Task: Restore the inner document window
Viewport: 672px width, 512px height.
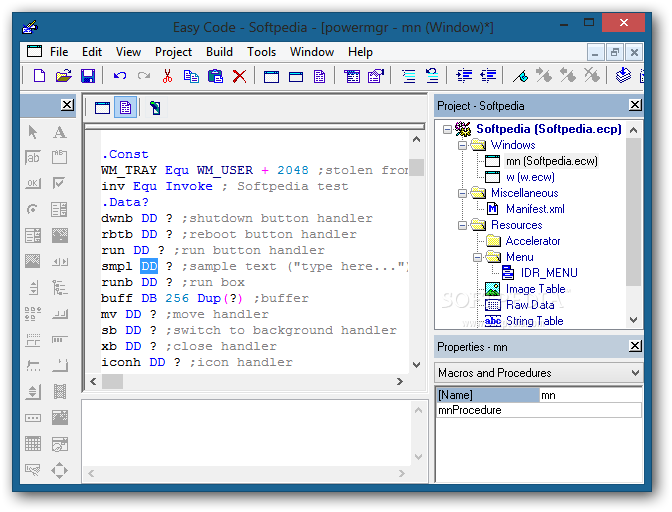Action: [x=615, y=52]
